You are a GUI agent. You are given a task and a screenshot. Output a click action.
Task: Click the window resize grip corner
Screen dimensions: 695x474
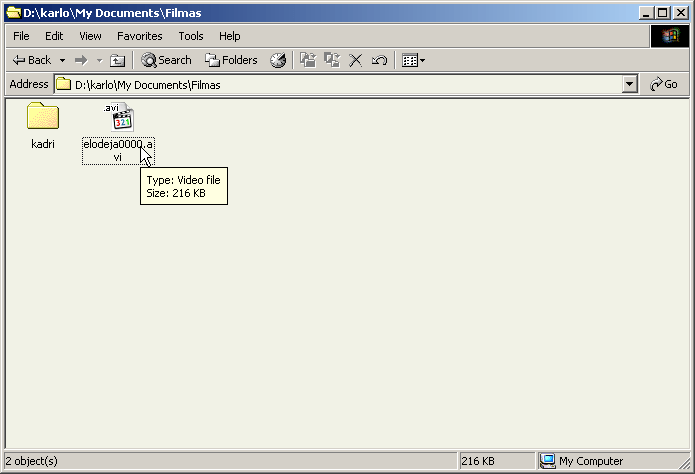pyautogui.click(x=684, y=463)
